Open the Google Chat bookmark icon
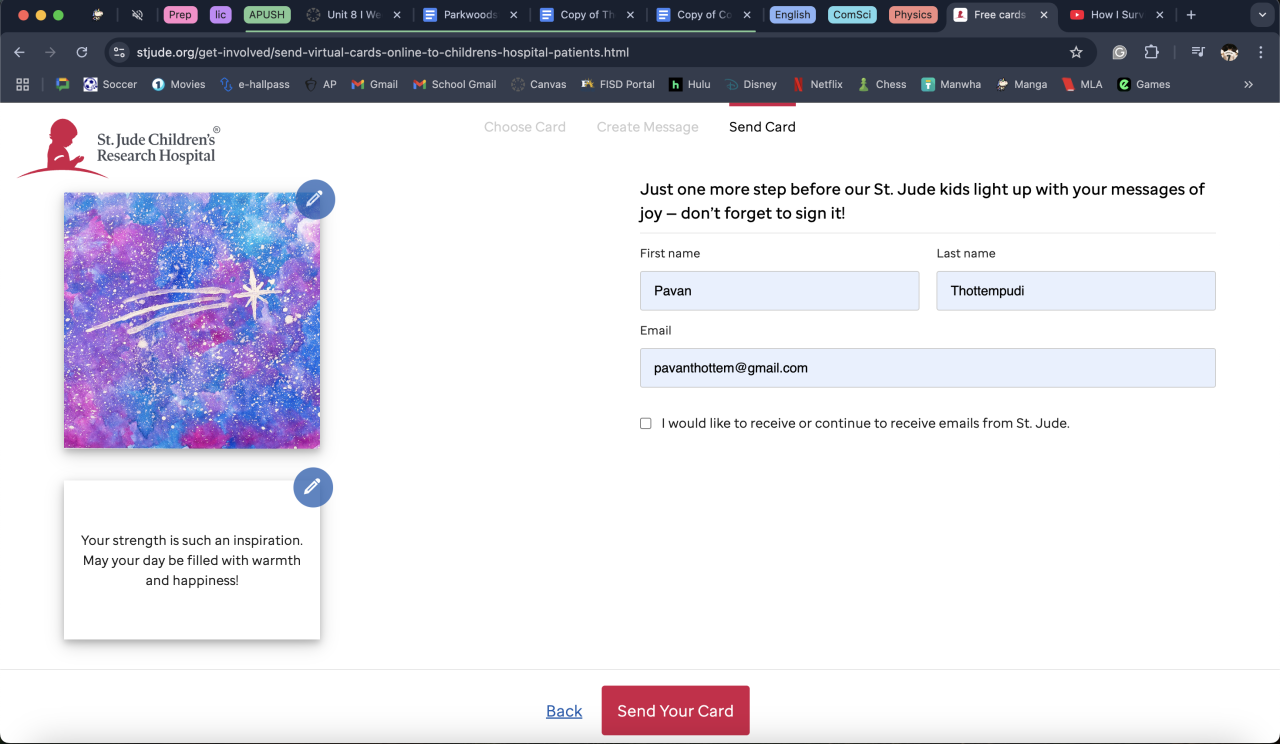This screenshot has height=744, width=1280. [62, 84]
